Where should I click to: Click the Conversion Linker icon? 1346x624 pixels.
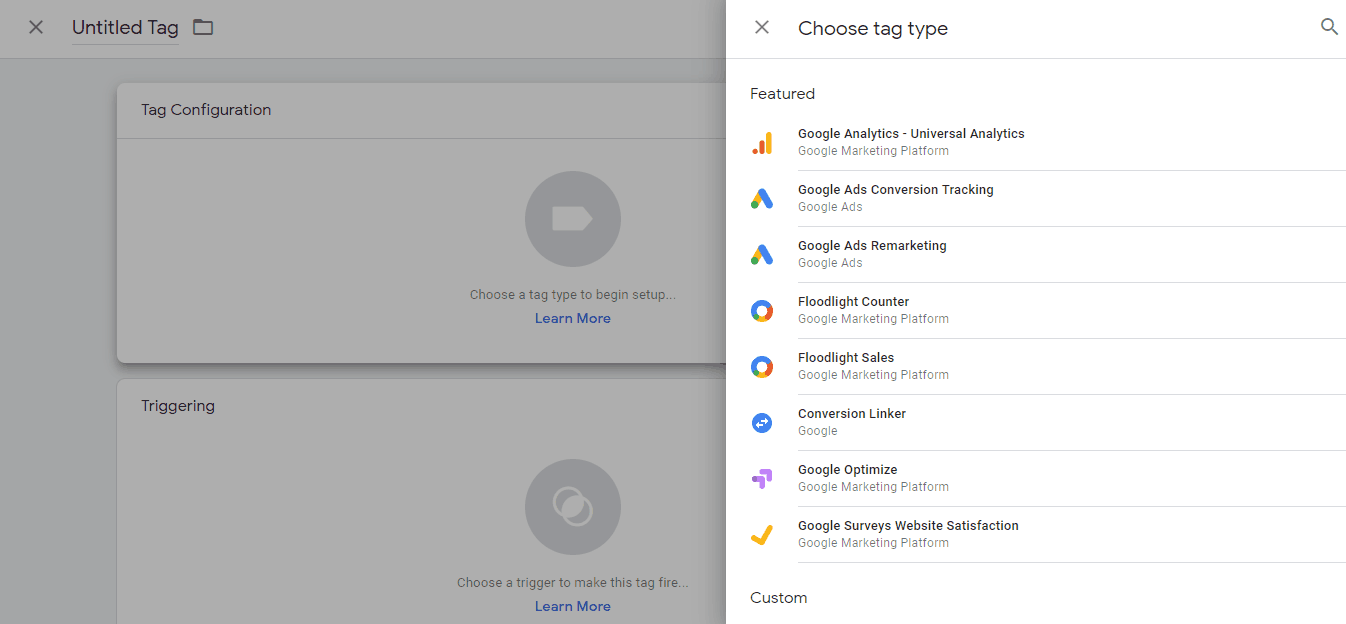762,423
